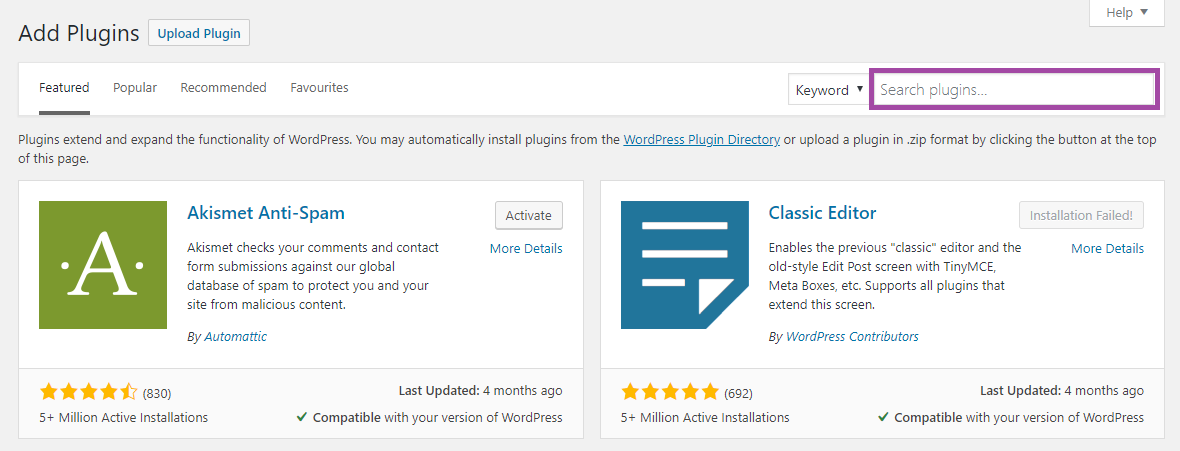Expand the Keyword search type dropdown
The height and width of the screenshot is (451, 1180).
[x=829, y=90]
